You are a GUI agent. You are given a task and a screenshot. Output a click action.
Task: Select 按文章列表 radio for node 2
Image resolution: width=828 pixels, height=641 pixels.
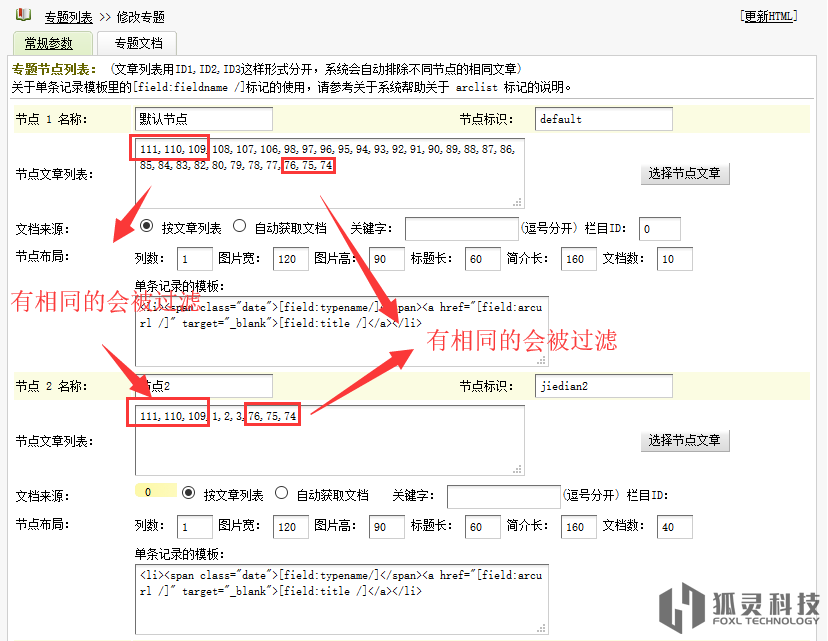click(190, 493)
